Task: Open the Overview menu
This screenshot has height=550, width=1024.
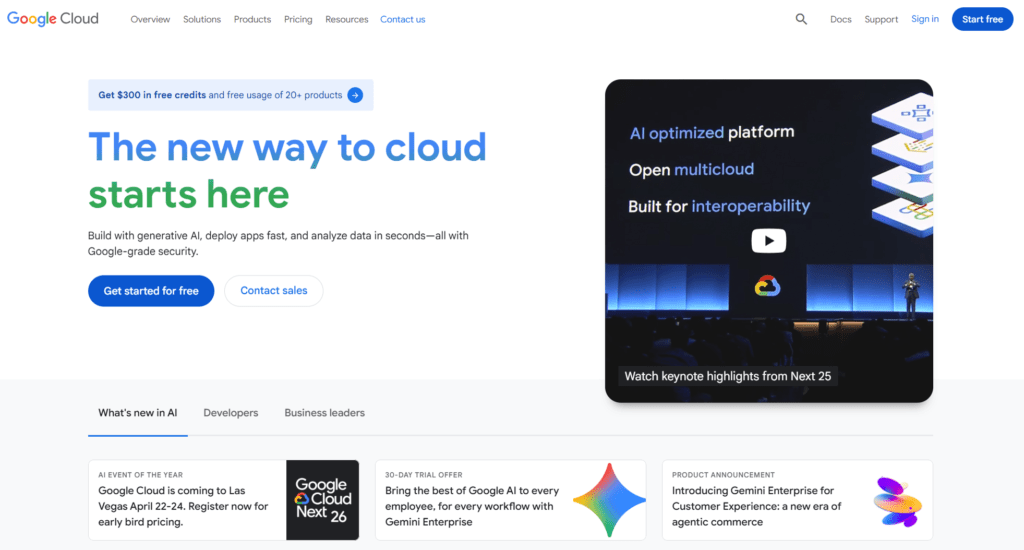Action: coord(150,20)
